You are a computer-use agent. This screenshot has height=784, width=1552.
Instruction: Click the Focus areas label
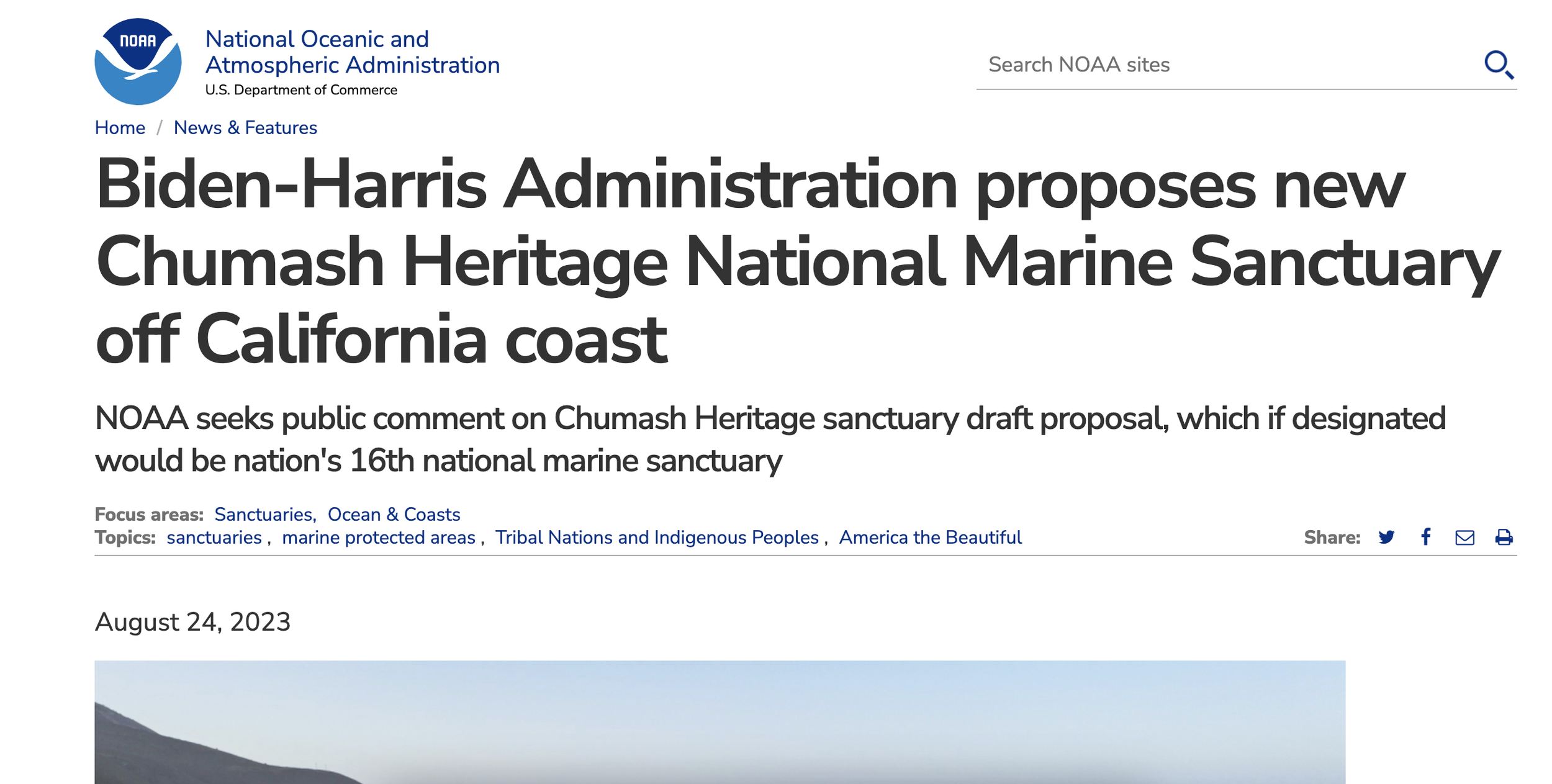tap(149, 515)
